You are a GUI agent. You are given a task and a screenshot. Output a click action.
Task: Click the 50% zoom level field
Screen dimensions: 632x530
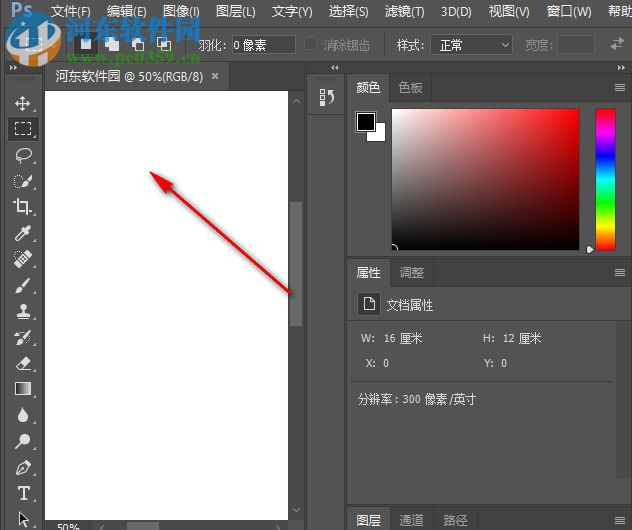pos(69,526)
